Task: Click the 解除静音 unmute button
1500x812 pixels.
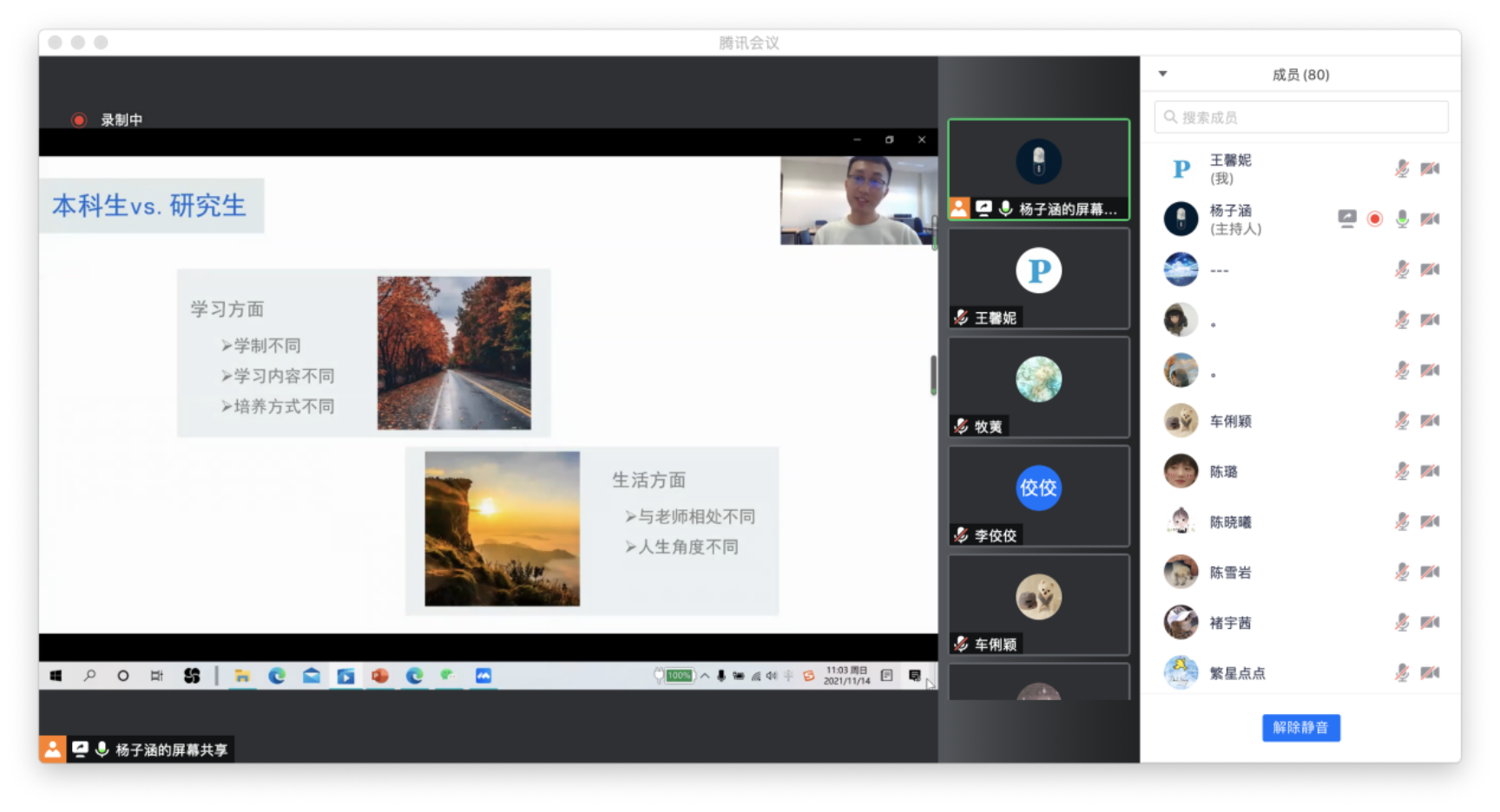Action: click(1300, 728)
